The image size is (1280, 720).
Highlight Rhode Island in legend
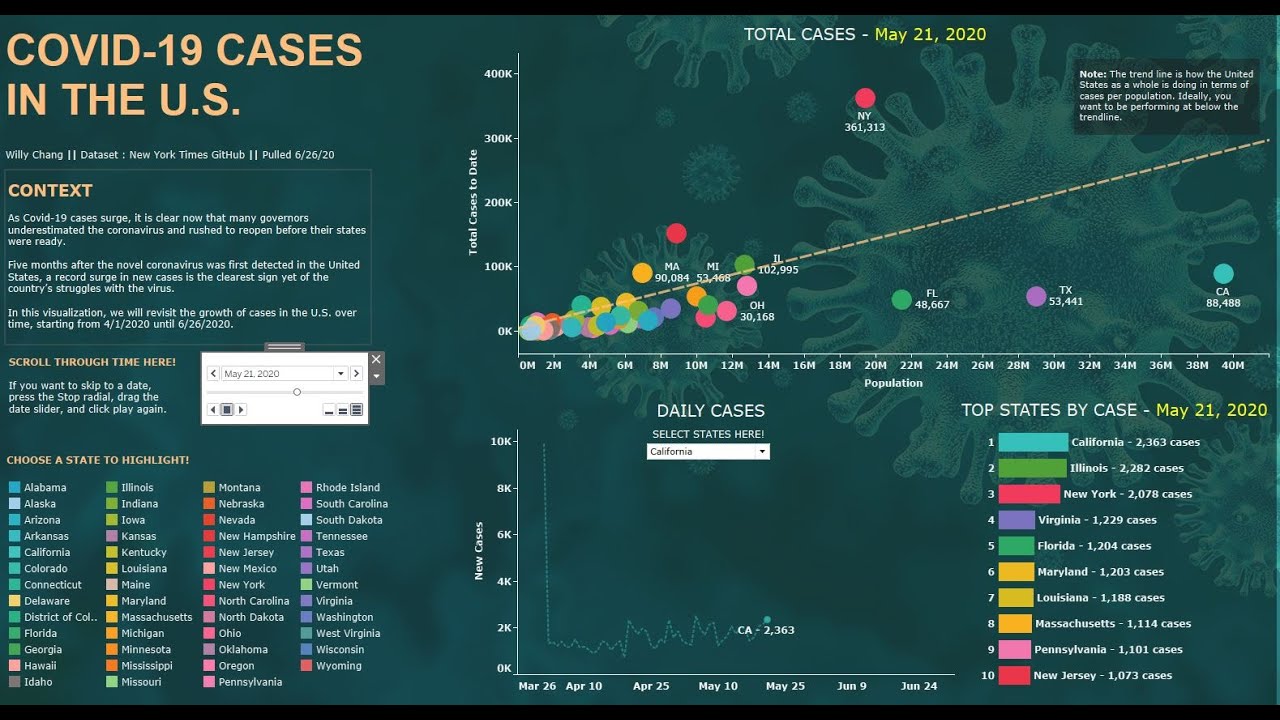(x=340, y=488)
